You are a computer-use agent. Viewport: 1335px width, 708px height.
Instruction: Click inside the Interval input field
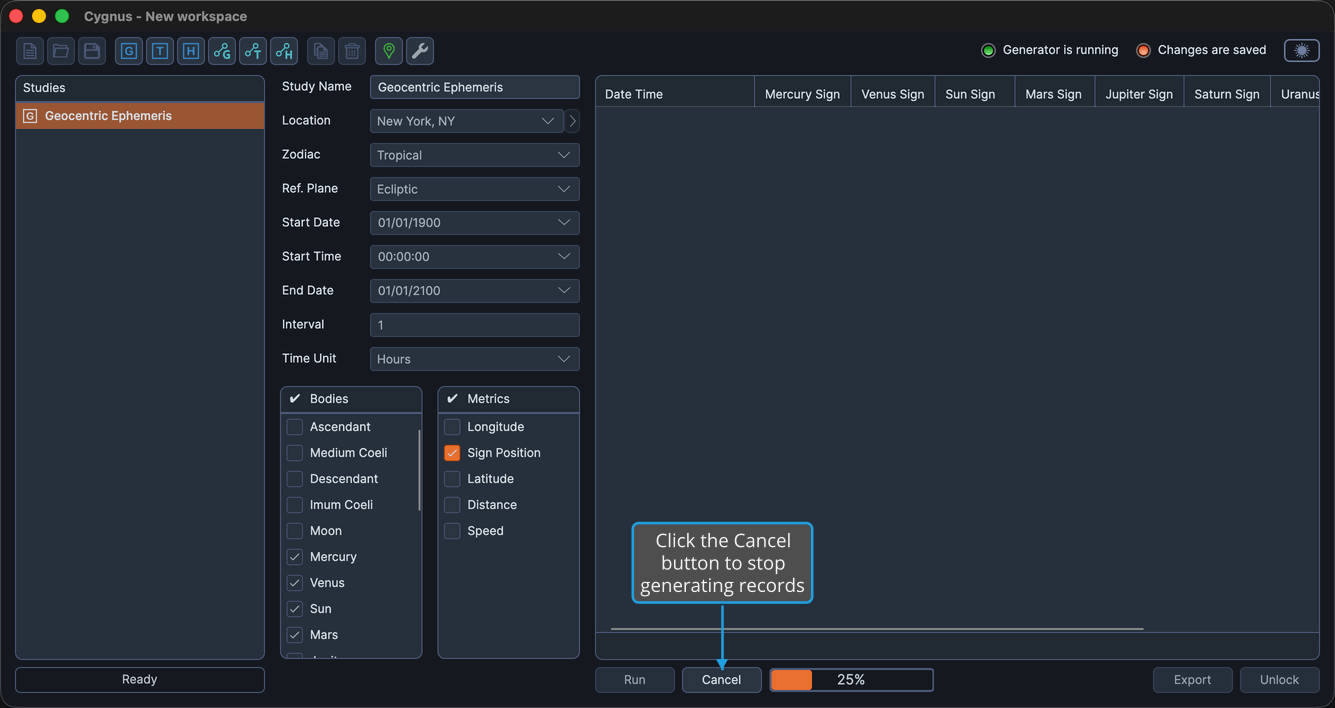[x=475, y=325]
